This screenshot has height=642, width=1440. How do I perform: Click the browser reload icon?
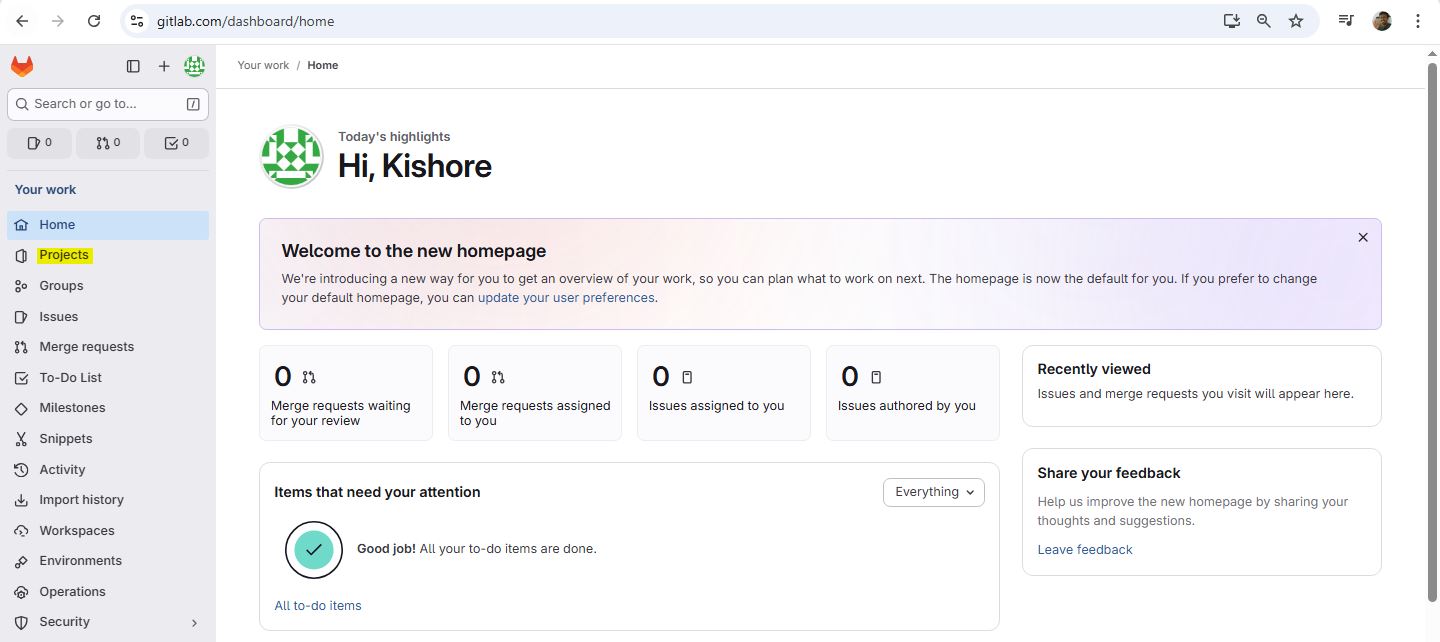click(94, 21)
